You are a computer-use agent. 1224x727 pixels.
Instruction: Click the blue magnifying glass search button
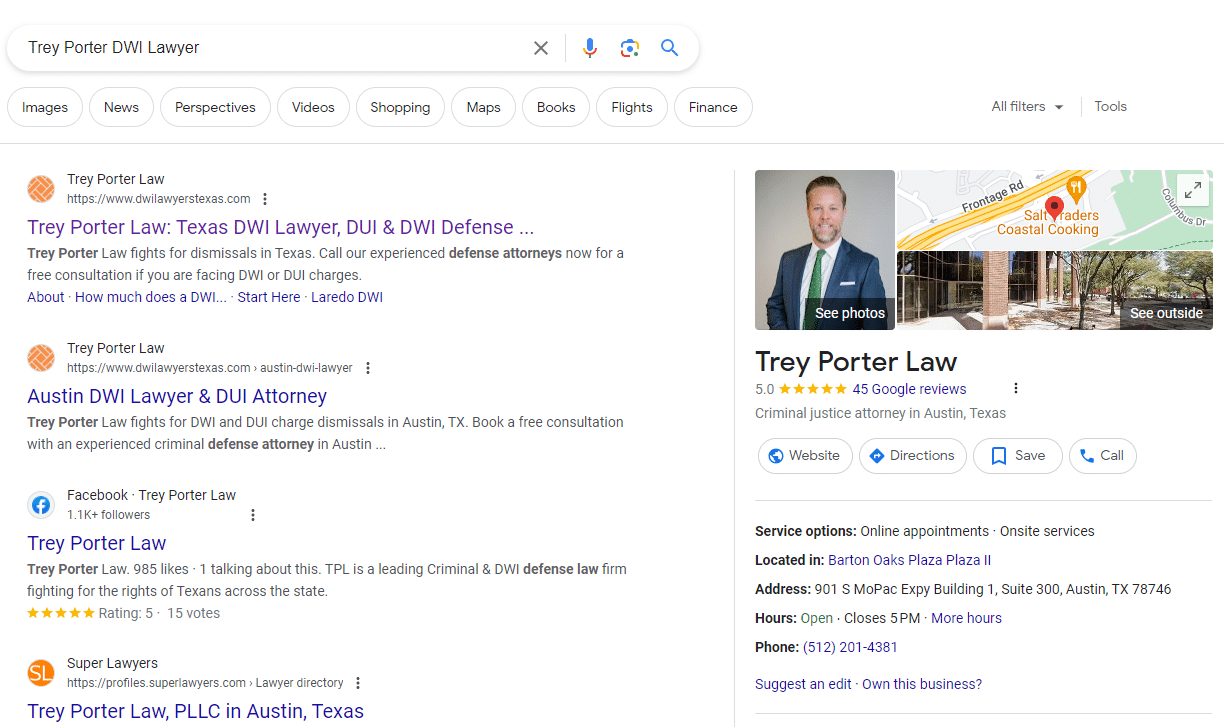pyautogui.click(x=670, y=48)
